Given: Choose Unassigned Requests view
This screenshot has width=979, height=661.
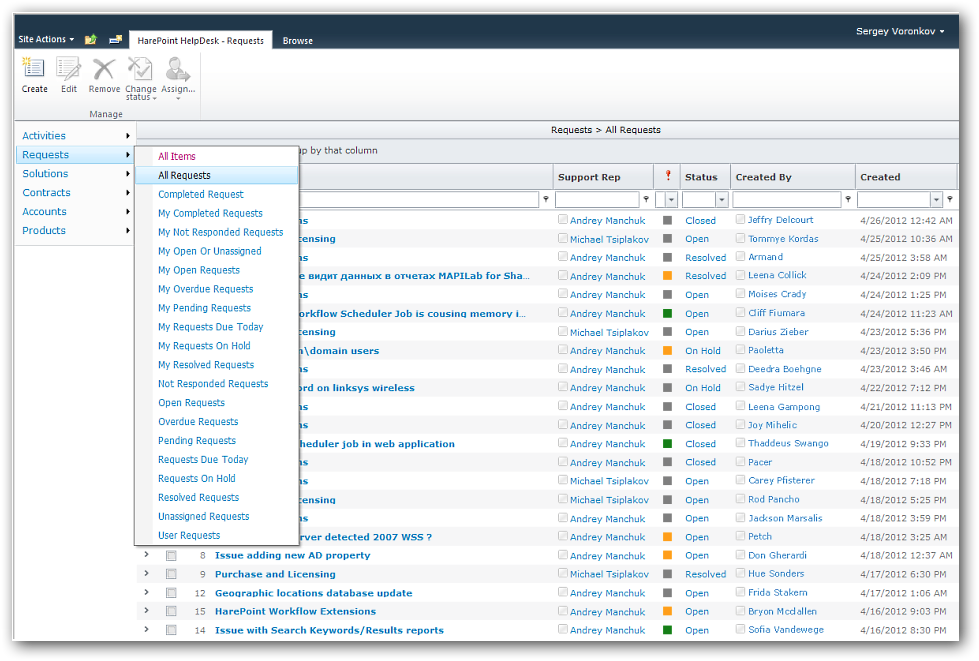Looking at the screenshot, I should [x=204, y=516].
